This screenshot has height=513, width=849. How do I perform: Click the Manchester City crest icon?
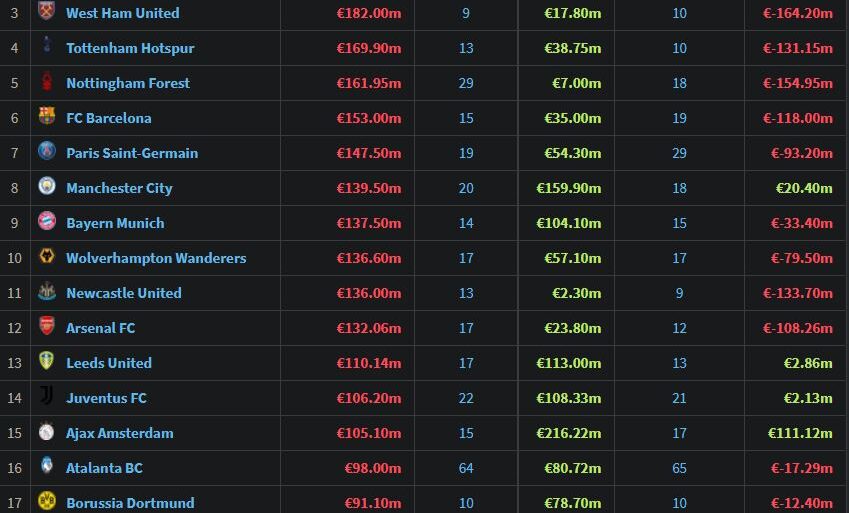click(46, 187)
